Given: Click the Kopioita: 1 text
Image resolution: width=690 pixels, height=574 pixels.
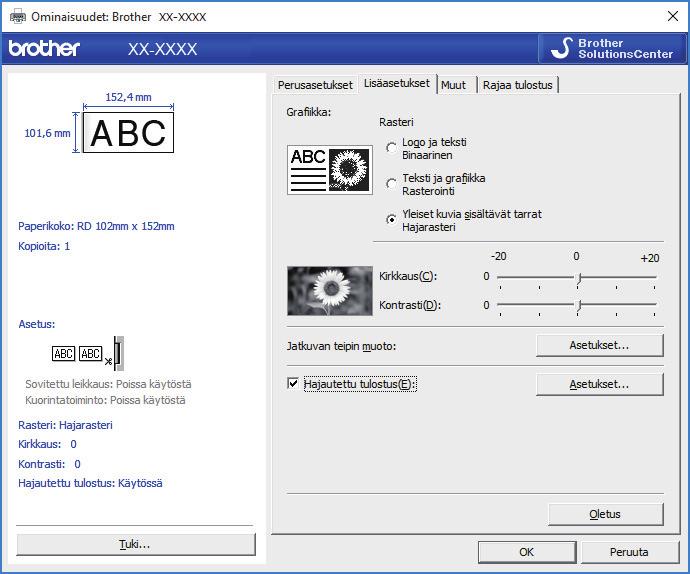Looking at the screenshot, I should [x=44, y=246].
